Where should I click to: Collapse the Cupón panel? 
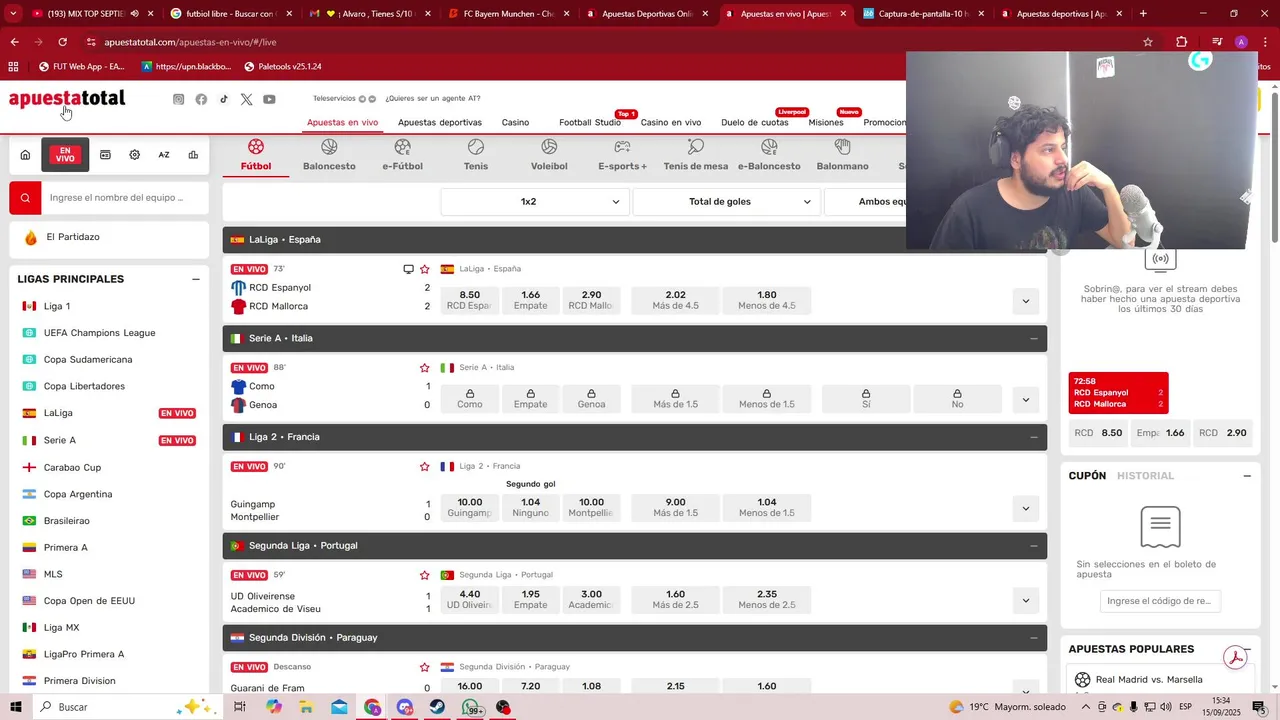coord(1247,476)
